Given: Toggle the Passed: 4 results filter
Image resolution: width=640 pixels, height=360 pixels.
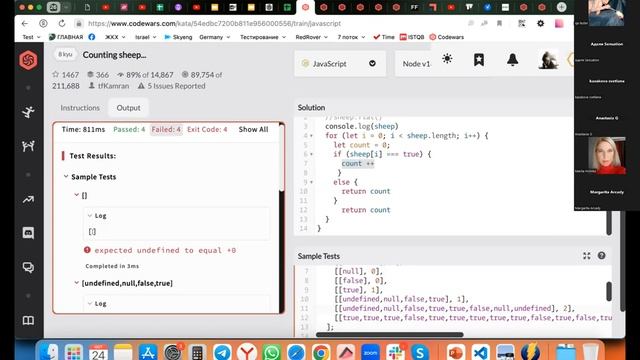Looking at the screenshot, I should (129, 129).
